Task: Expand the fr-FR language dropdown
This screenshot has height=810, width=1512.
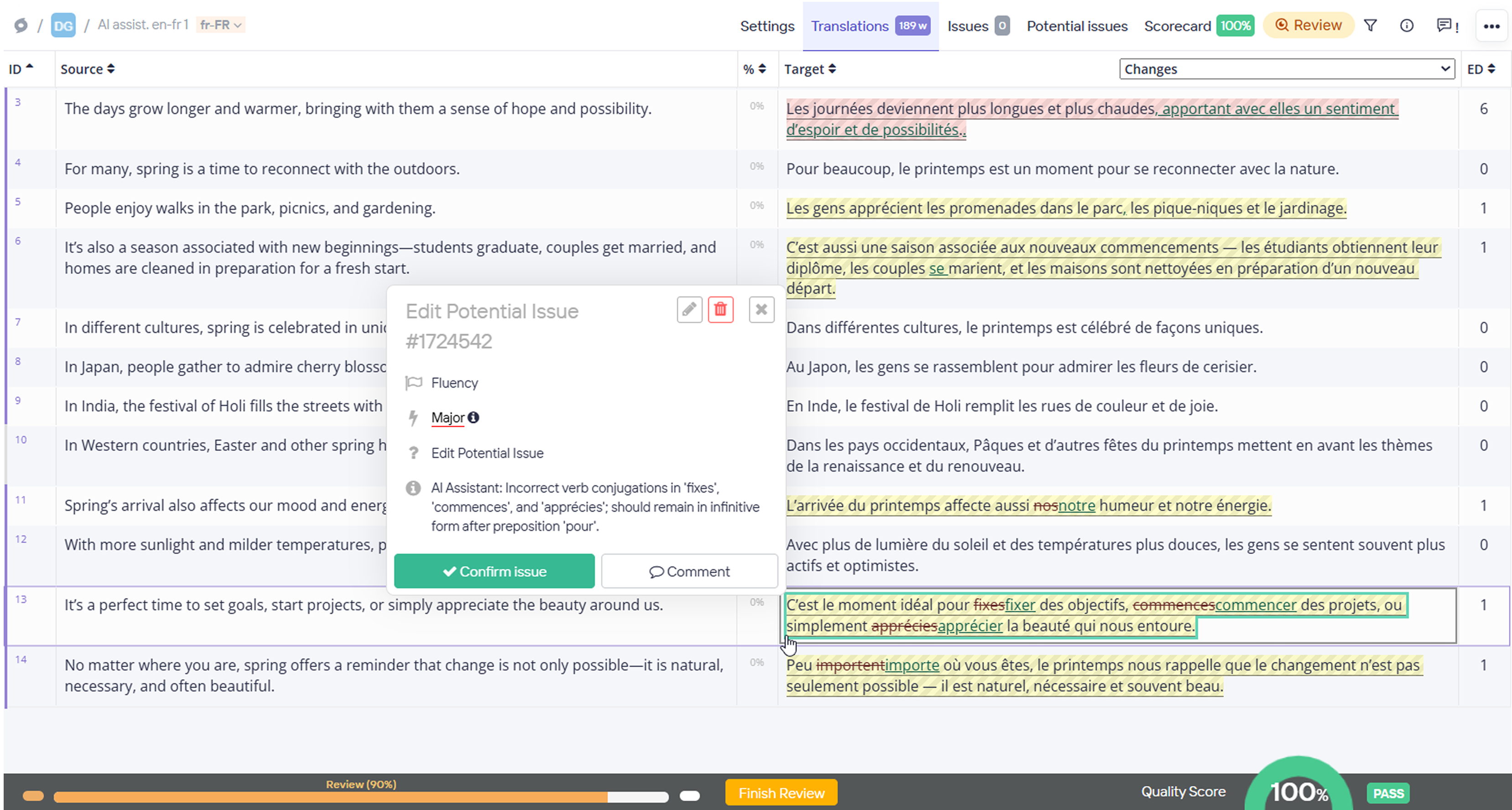Action: pyautogui.click(x=221, y=25)
